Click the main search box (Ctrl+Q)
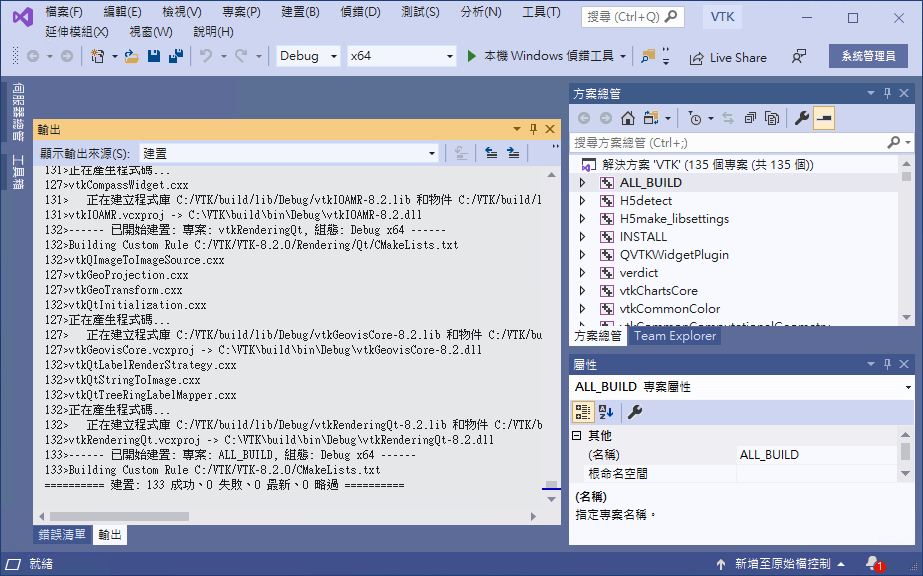Image resolution: width=923 pixels, height=576 pixels. 632,17
